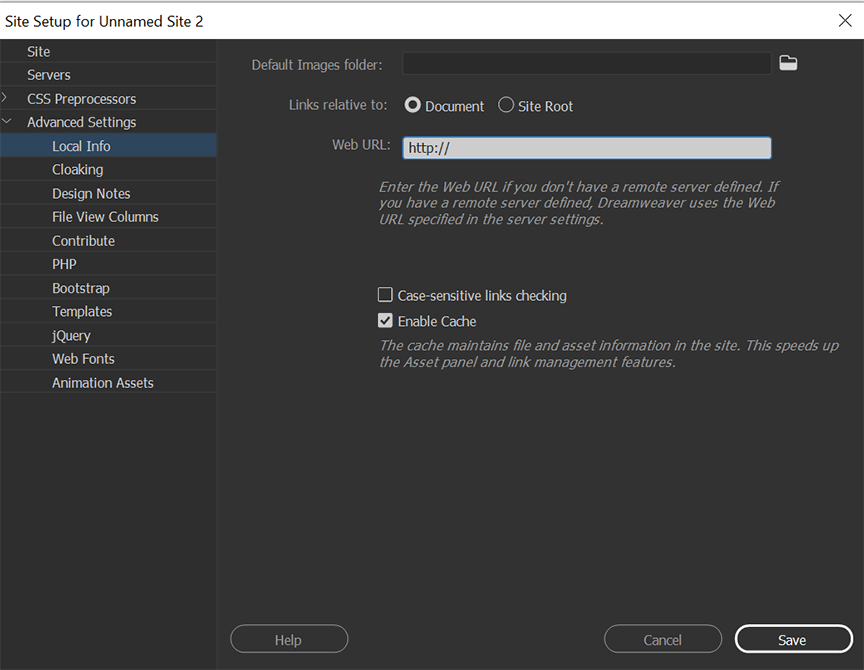Select Animation Assets in sidebar
The width and height of the screenshot is (864, 670).
click(102, 383)
